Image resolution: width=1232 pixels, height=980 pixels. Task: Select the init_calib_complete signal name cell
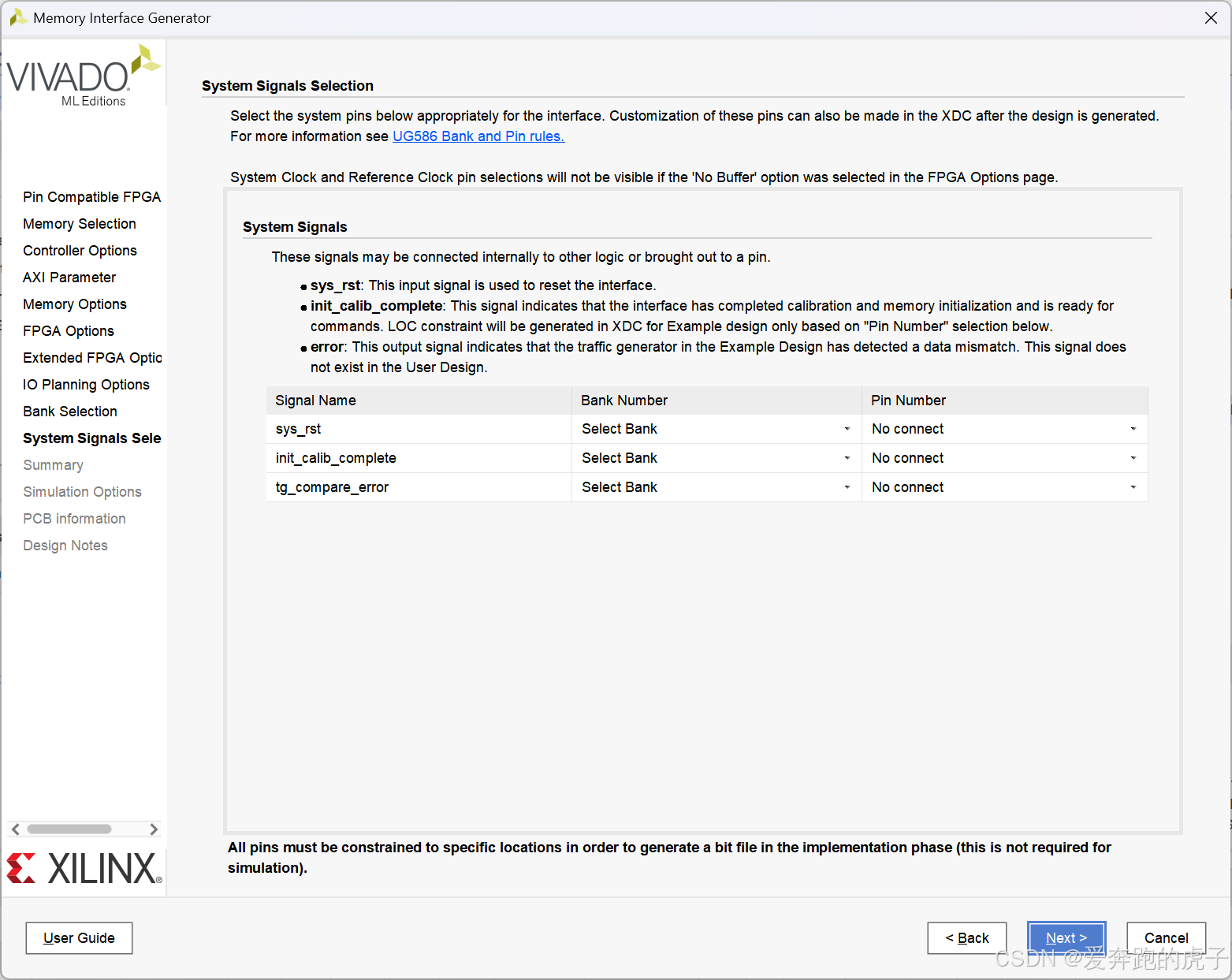tap(419, 458)
